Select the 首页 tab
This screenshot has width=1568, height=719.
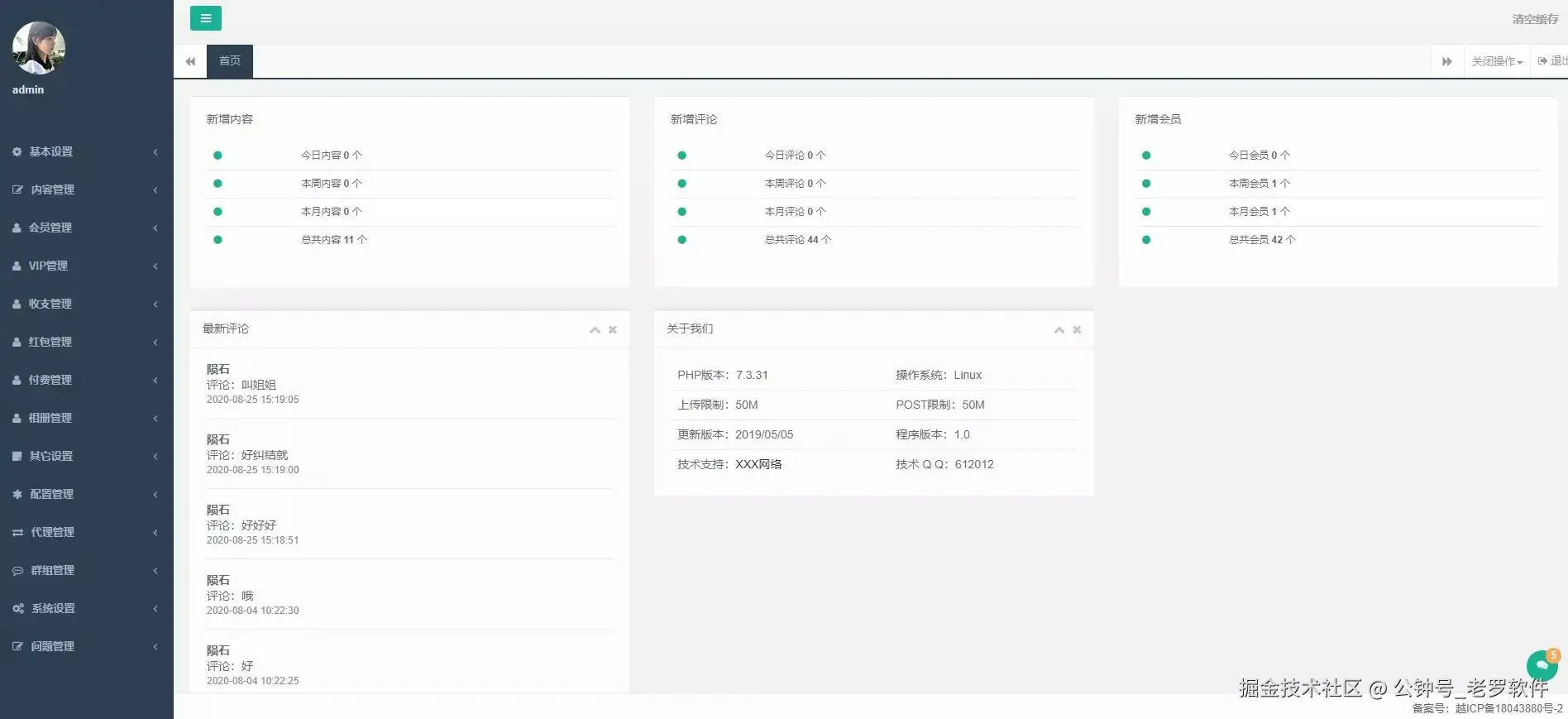click(x=230, y=61)
